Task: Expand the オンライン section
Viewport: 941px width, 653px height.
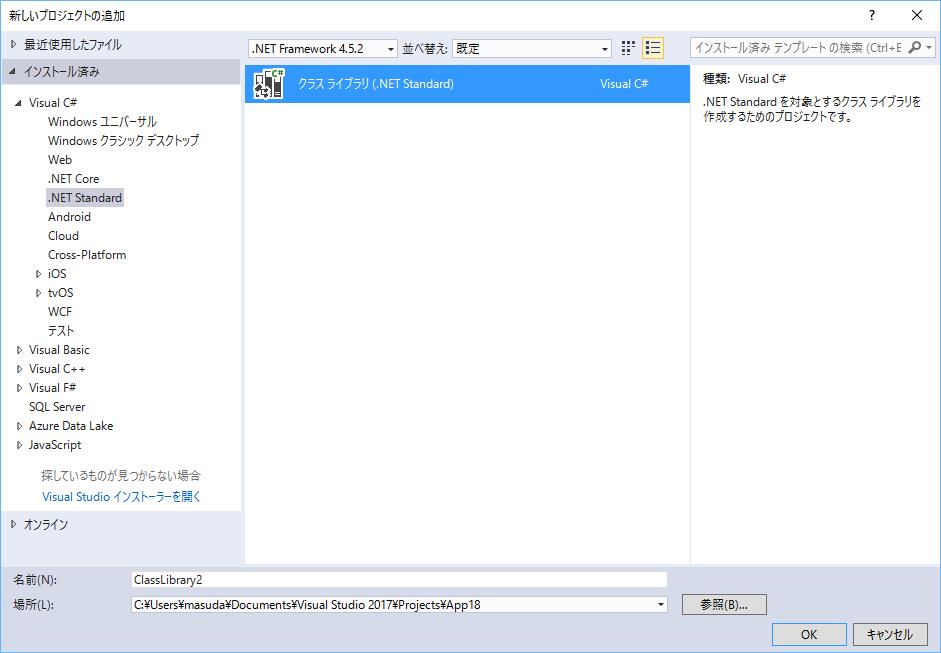Action: [13, 524]
